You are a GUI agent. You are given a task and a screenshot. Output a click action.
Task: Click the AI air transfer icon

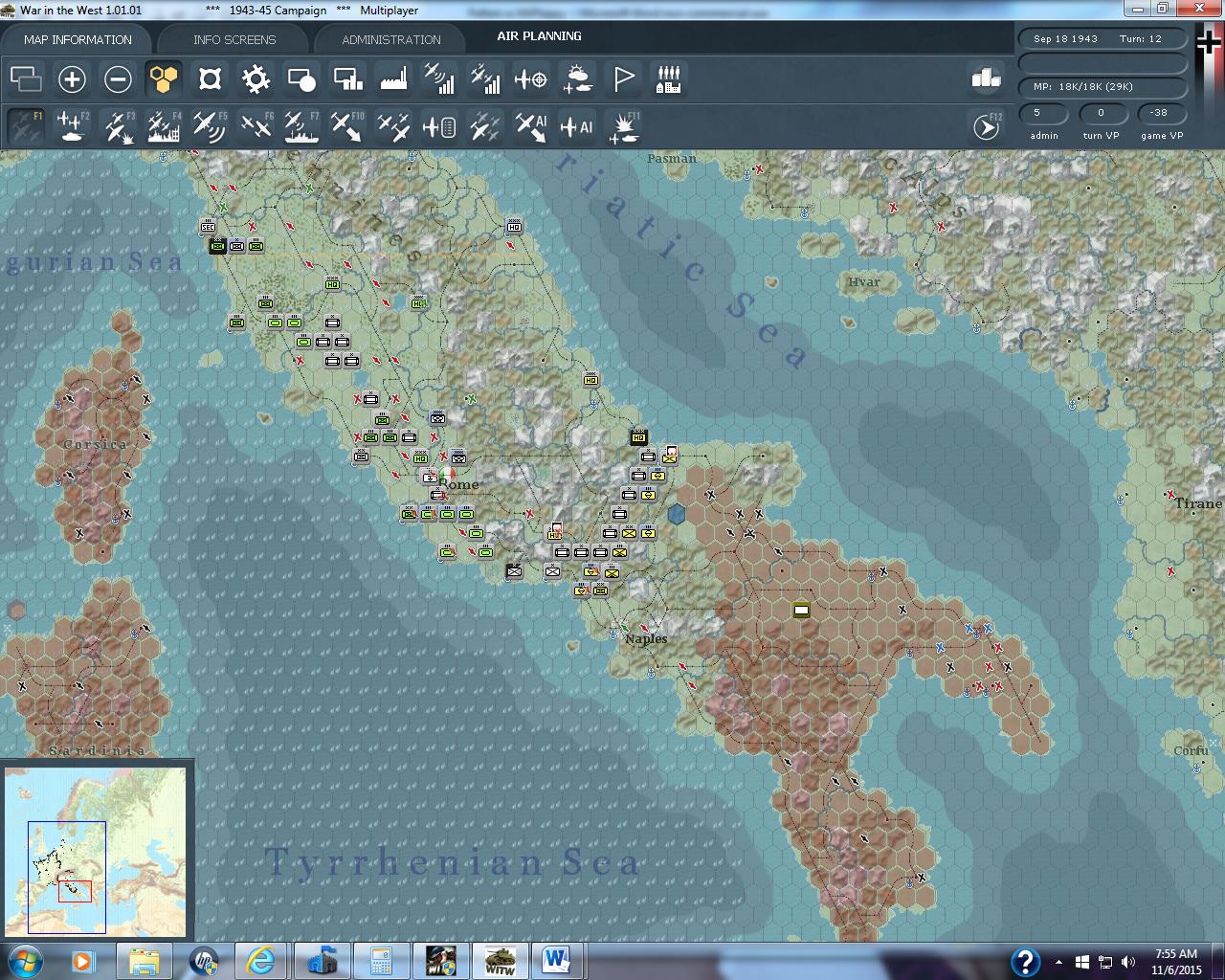[x=531, y=126]
